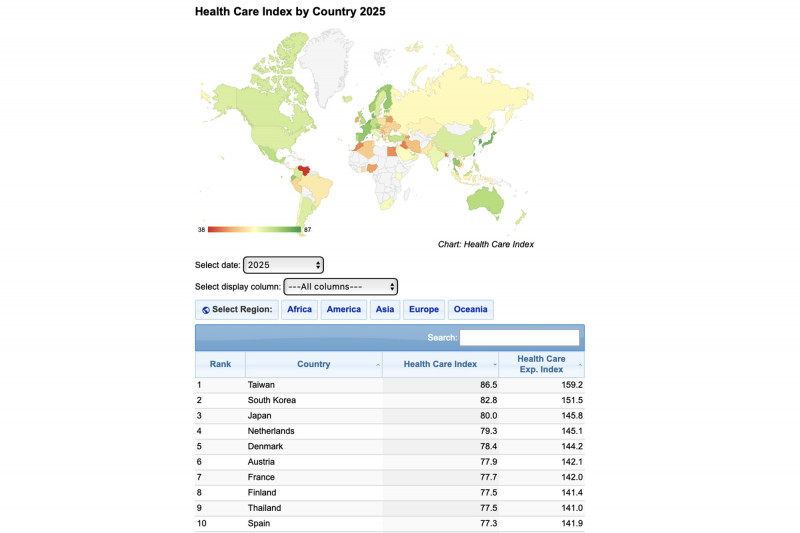This screenshot has height=533, width=800.
Task: Sort table by Rank column header
Action: [x=220, y=364]
